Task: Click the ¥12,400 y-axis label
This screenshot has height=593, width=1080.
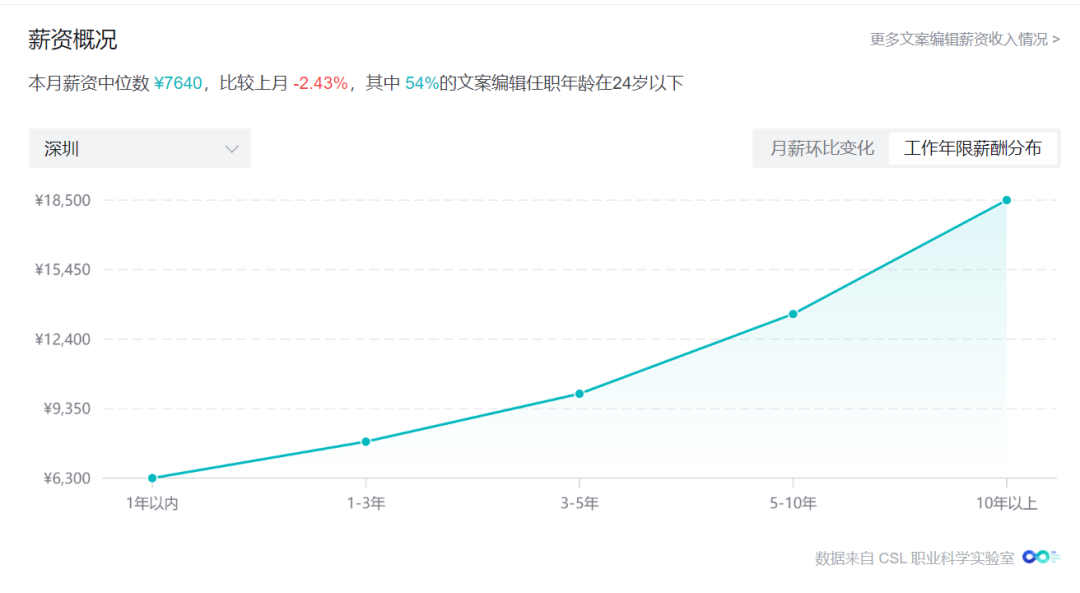Action: (63, 339)
